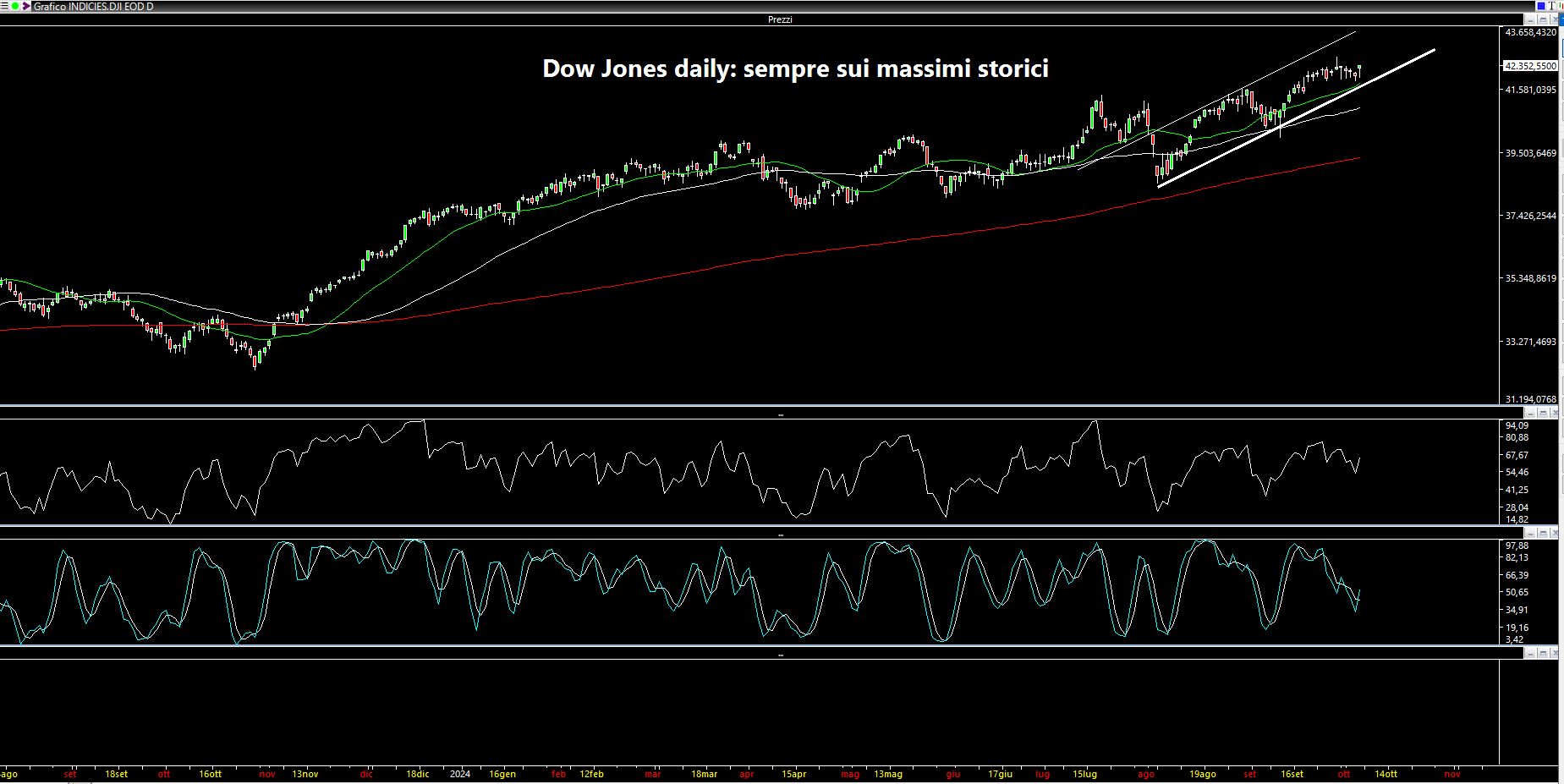Click the blue square icon at top right
Screen dimensions: 1564x784
tap(1541, 6)
